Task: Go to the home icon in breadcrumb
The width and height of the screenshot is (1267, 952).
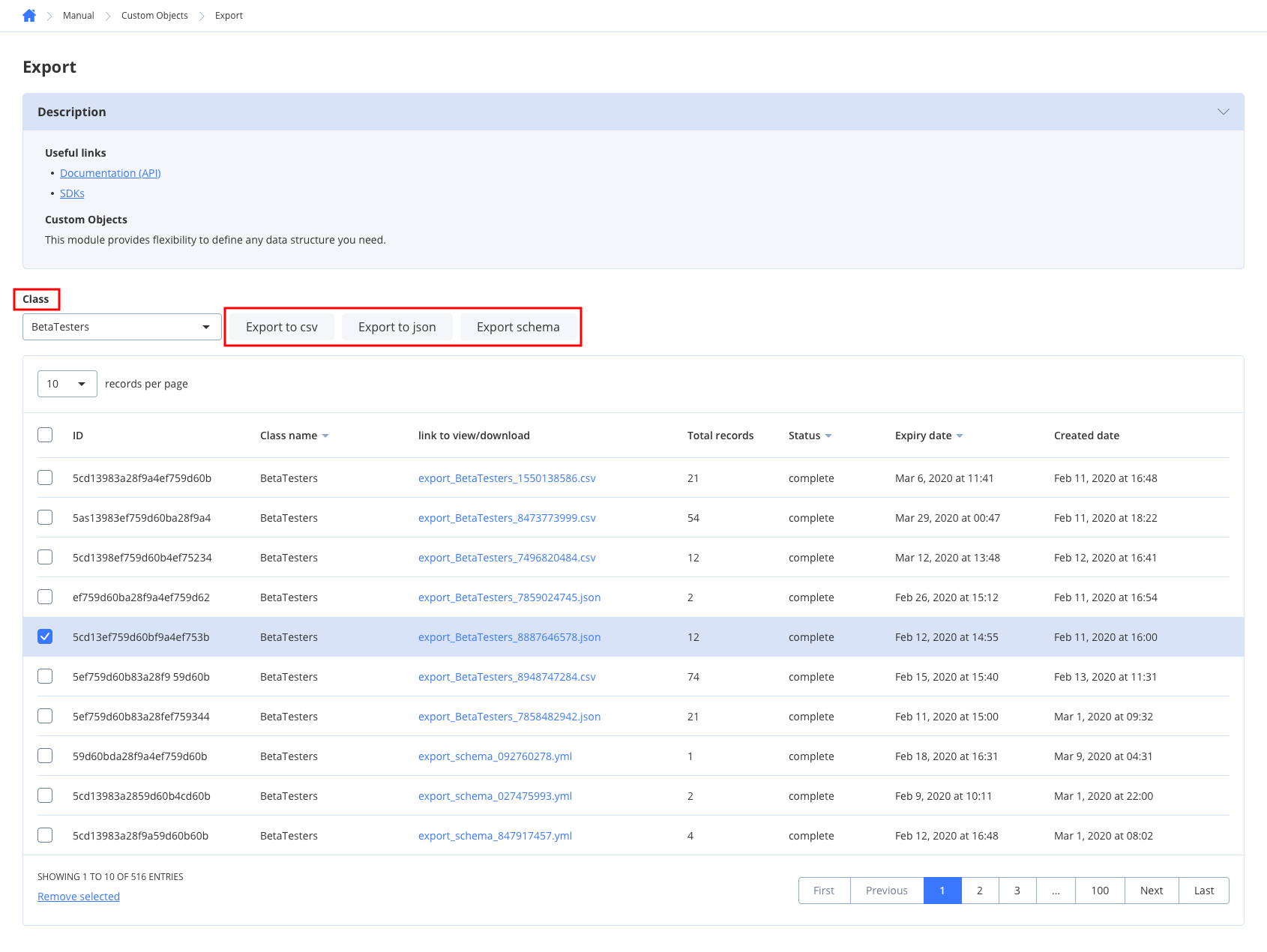Action: point(29,16)
